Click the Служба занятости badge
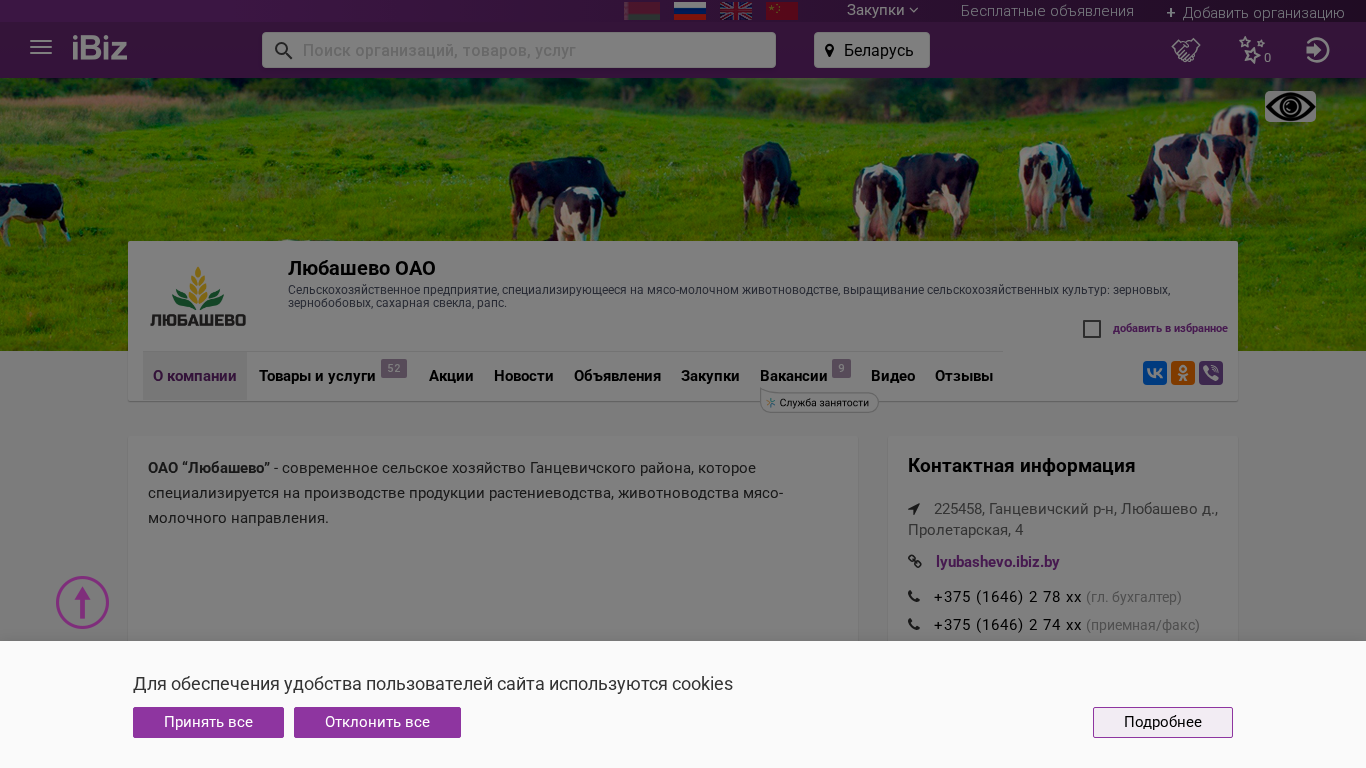Image resolution: width=1366 pixels, height=768 pixels. pos(820,402)
